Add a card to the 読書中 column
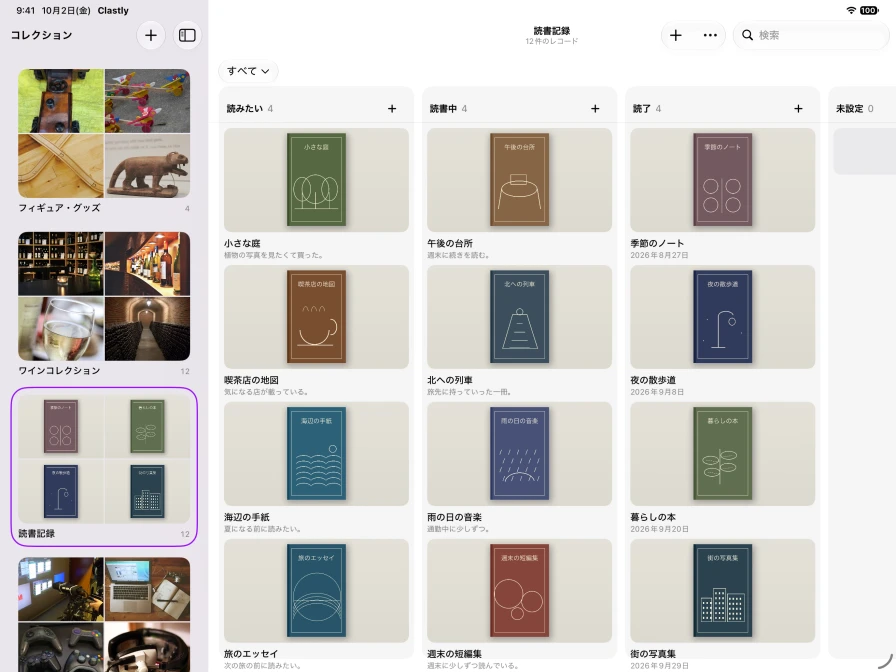Viewport: 896px width, 672px height. [595, 109]
